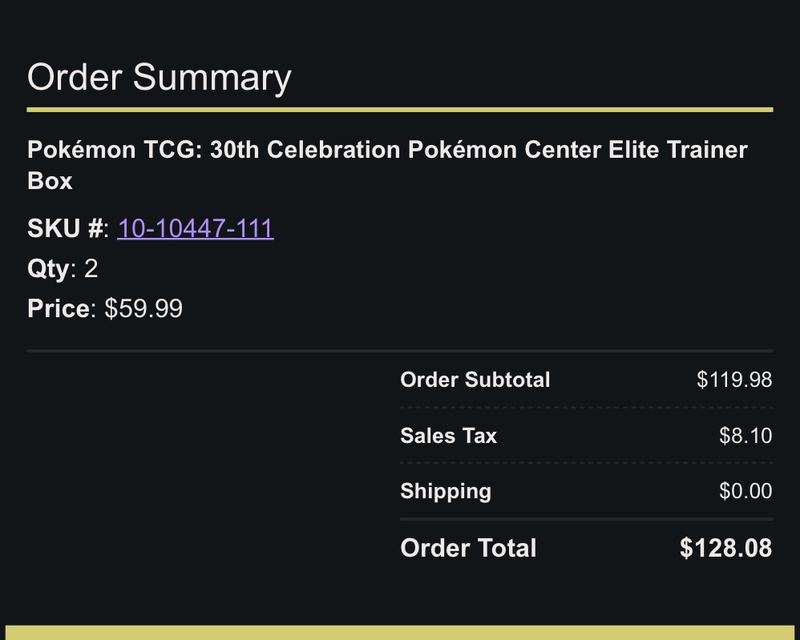Select the Pokémon TCG Elite Trainer Box title
This screenshot has width=800, height=640.
(x=387, y=165)
